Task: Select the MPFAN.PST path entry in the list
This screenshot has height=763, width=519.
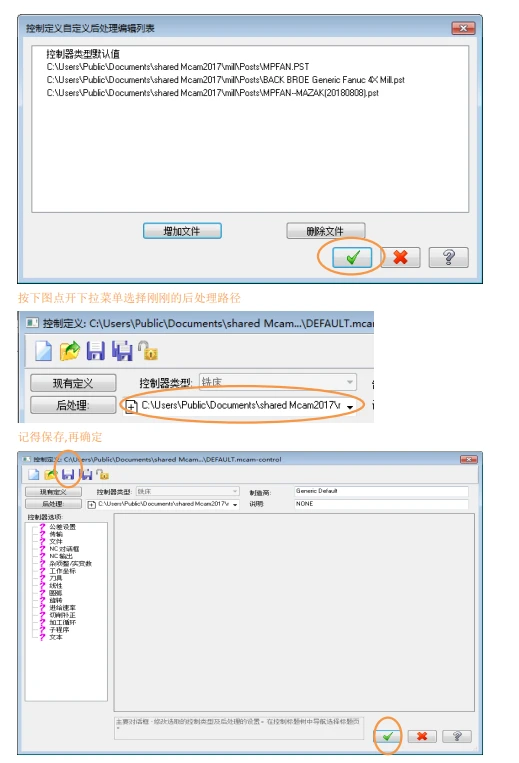Action: point(178,67)
